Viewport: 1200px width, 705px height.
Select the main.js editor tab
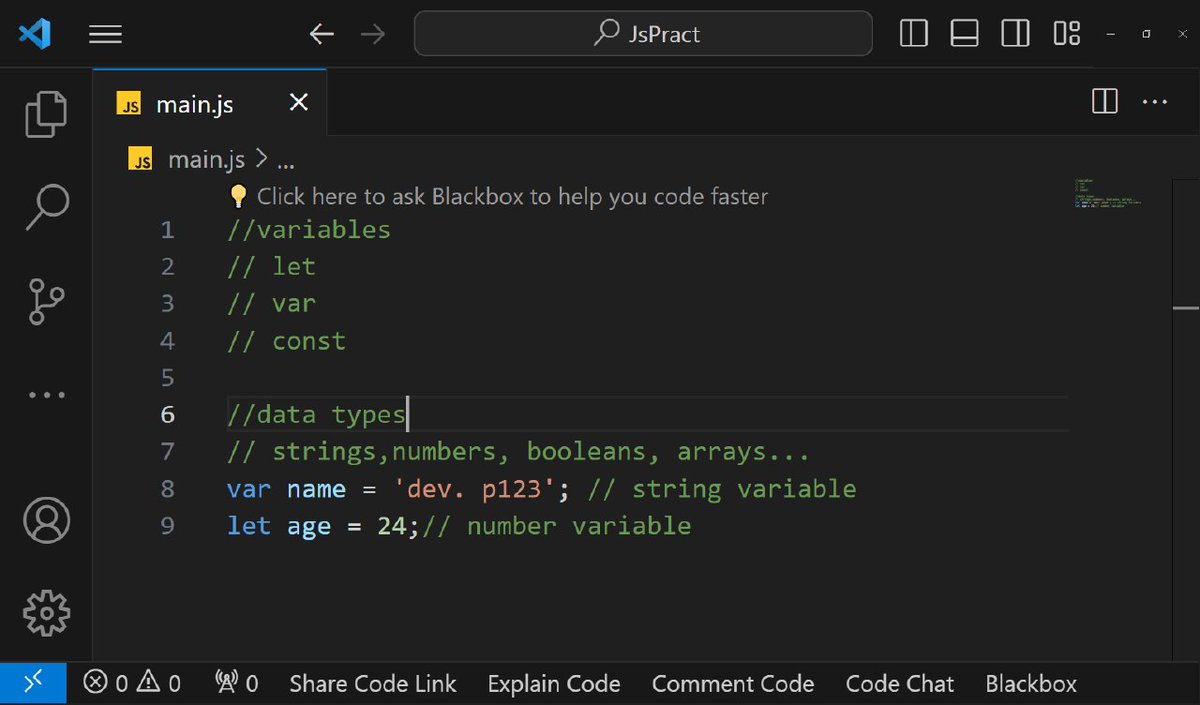click(210, 103)
